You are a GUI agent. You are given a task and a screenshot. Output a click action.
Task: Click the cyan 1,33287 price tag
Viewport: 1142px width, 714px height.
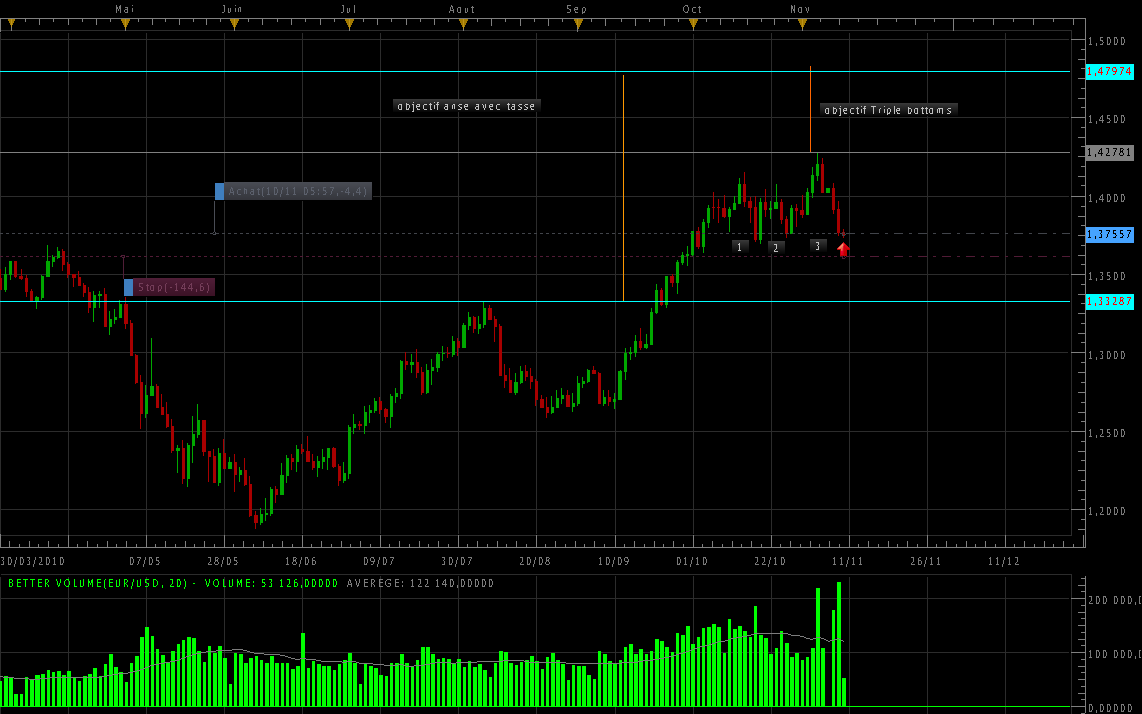1111,301
